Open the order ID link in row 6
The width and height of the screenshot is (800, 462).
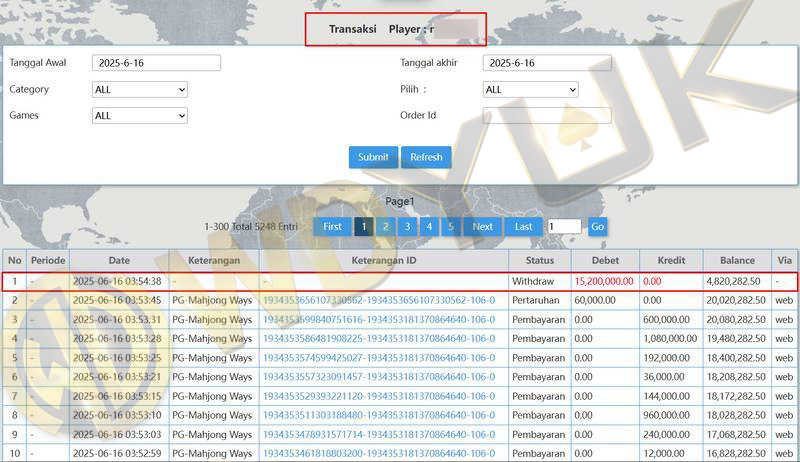tap(379, 377)
